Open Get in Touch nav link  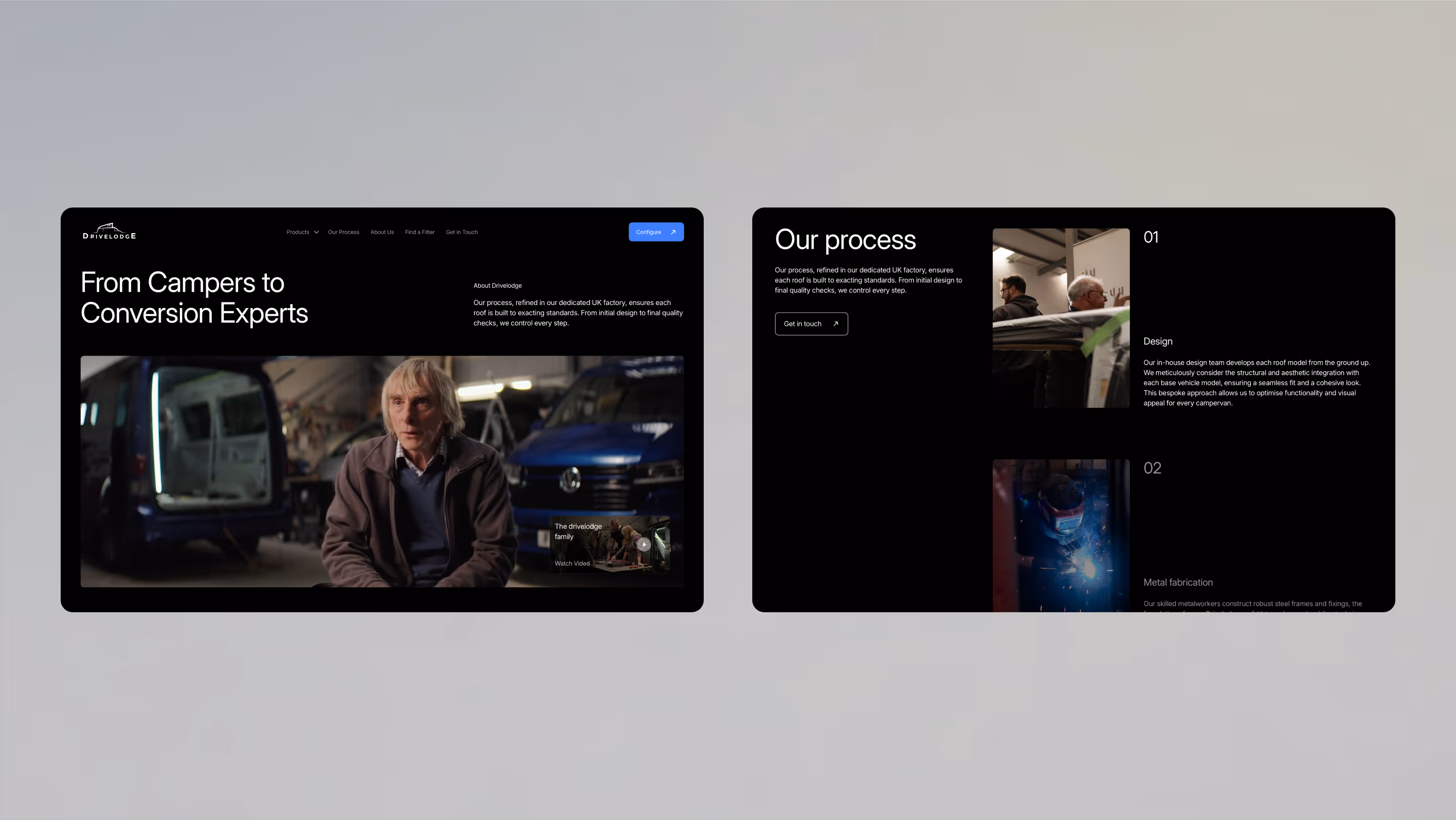pyautogui.click(x=462, y=232)
